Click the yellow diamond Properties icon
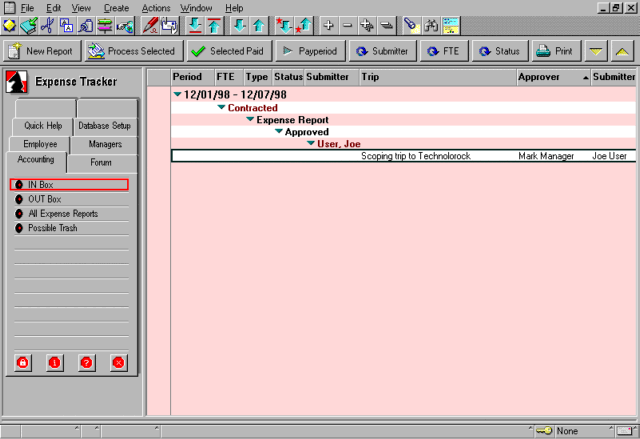Viewport: 640px width, 439px height. click(9, 26)
